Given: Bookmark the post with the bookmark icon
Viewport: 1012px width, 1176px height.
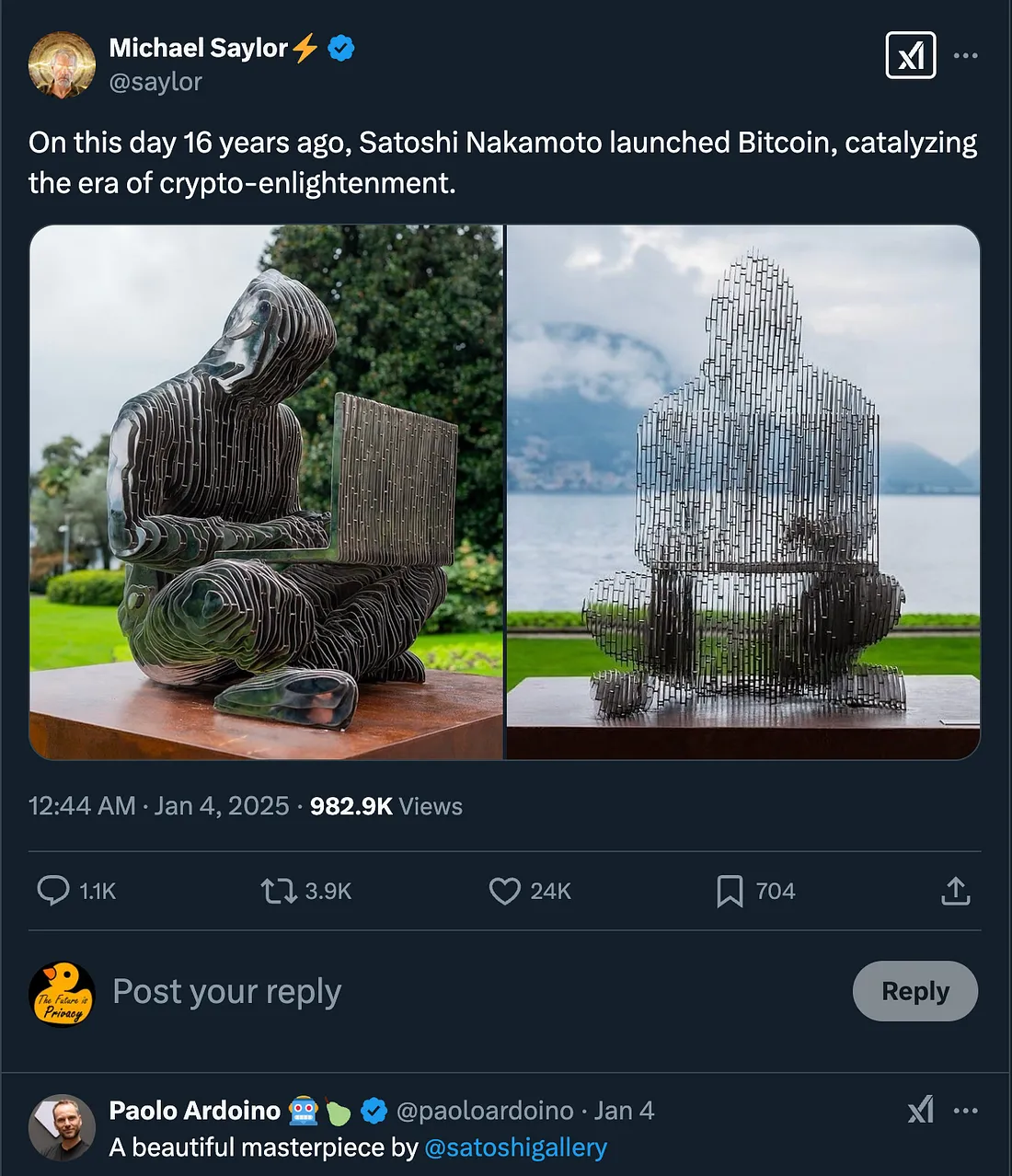Looking at the screenshot, I should [x=730, y=891].
